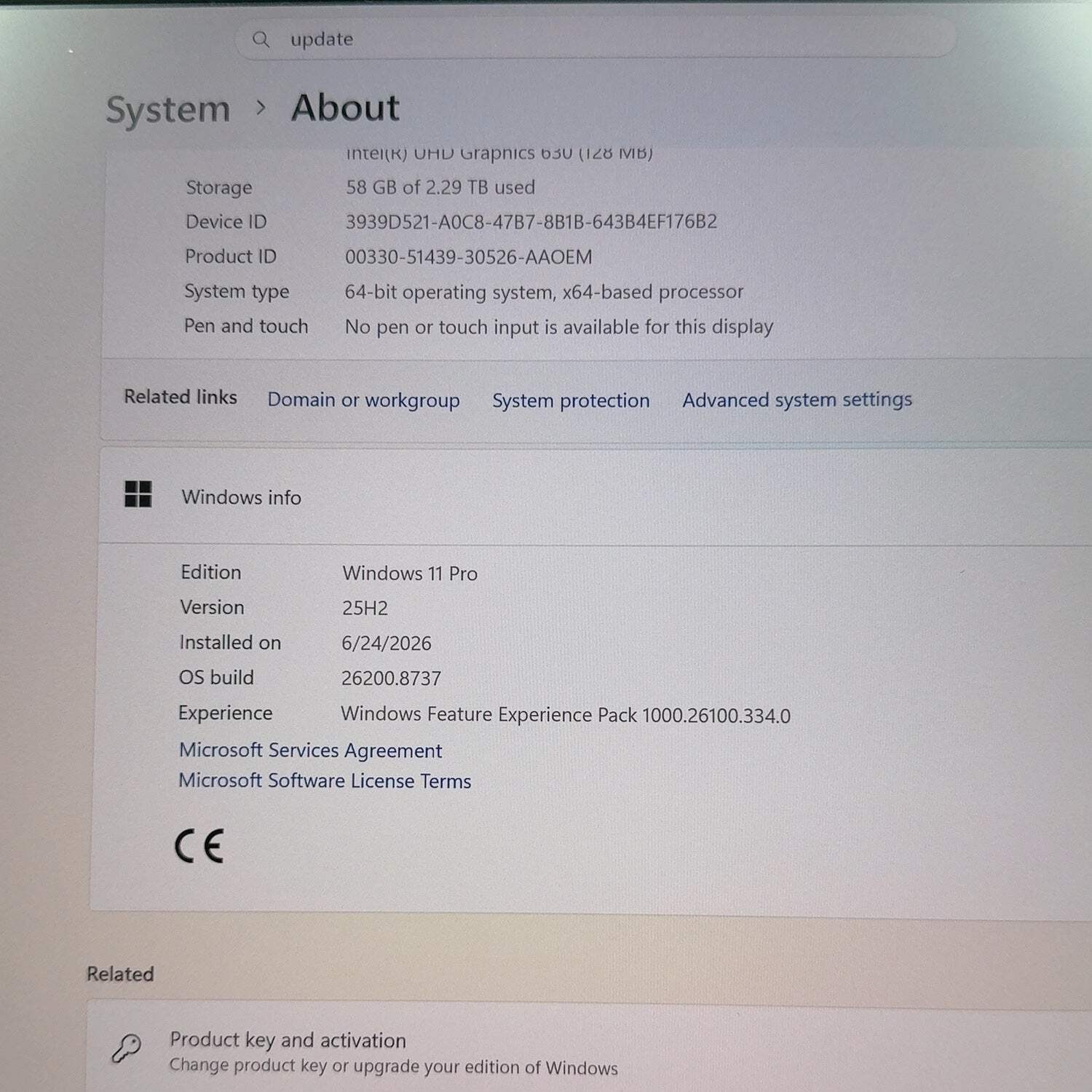Click the Experience label
Viewport: 1092px width, 1092px height.
tap(225, 713)
